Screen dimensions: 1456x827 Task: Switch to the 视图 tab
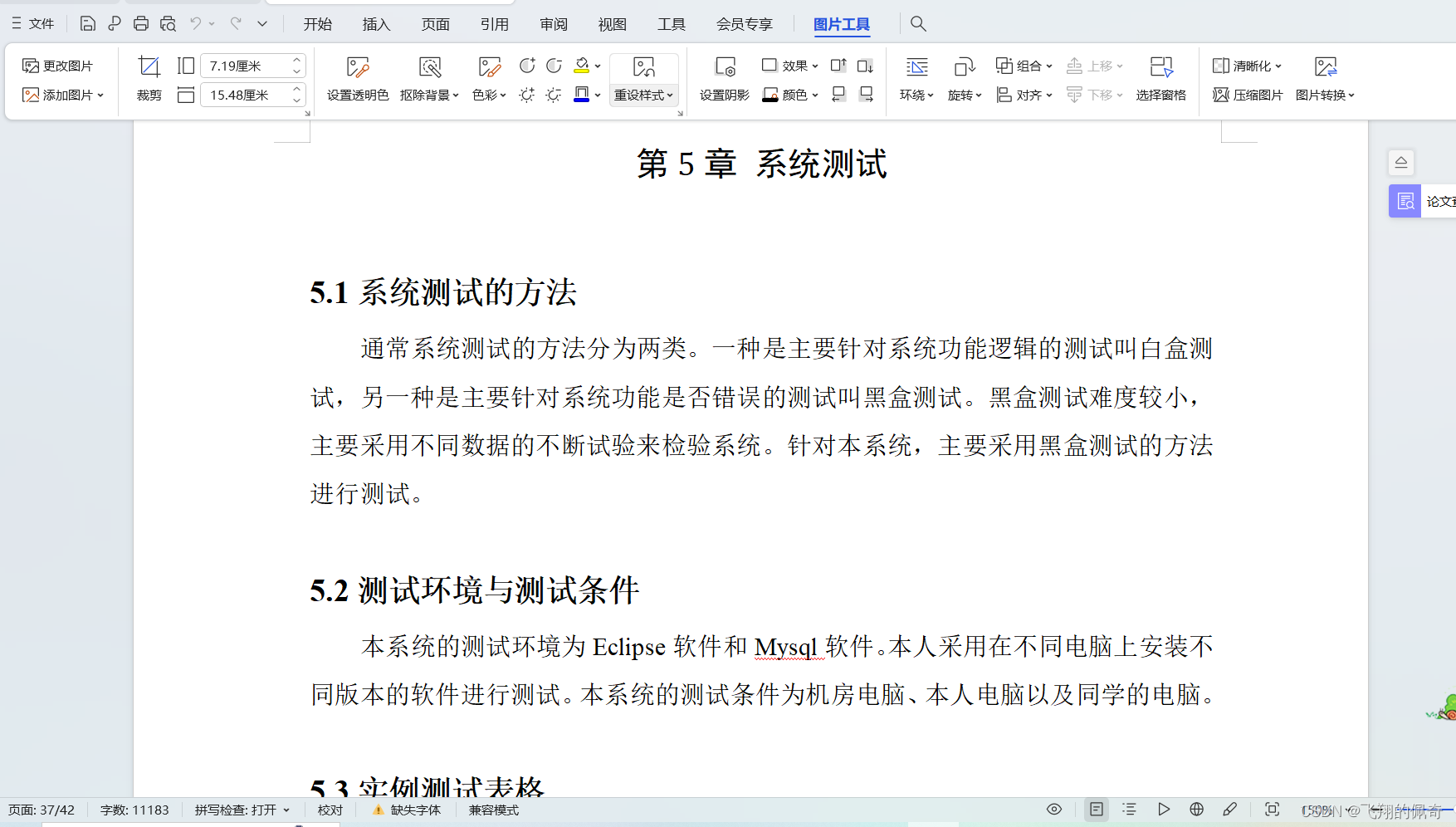point(613,24)
